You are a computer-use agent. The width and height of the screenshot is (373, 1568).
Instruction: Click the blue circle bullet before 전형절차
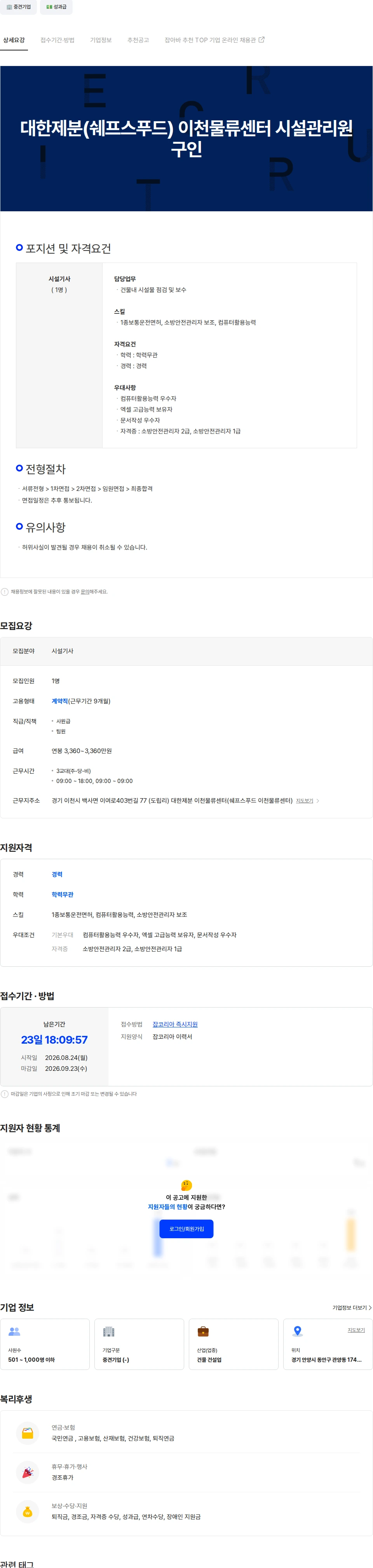click(19, 468)
